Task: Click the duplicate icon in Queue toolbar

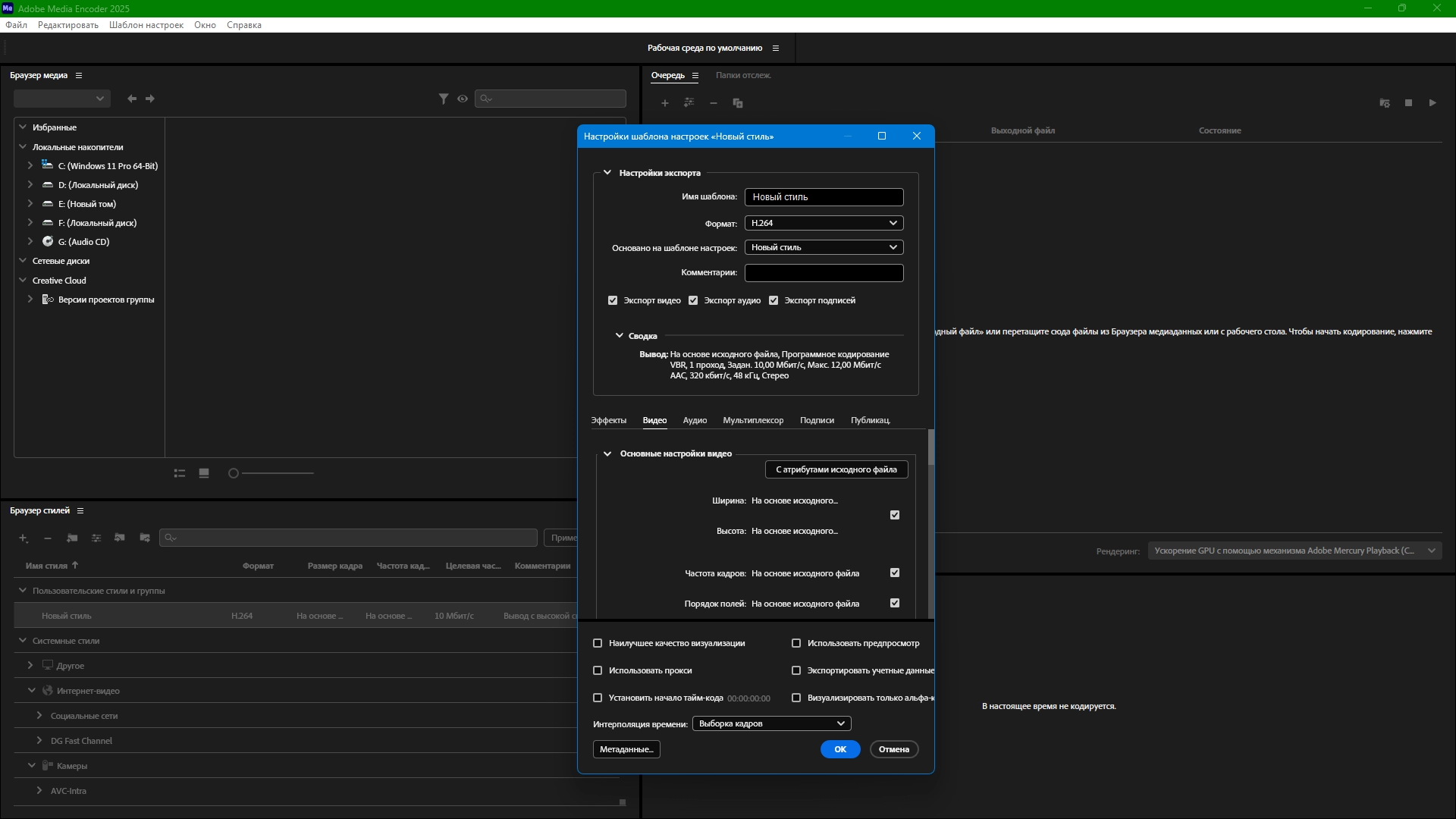Action: point(738,103)
